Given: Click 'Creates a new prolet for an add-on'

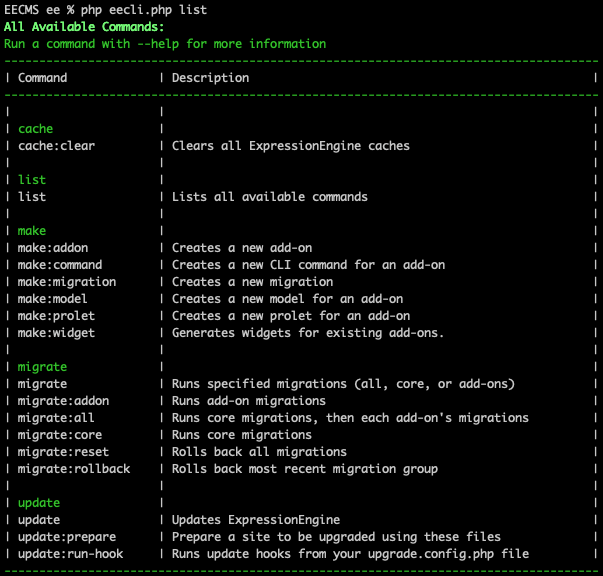Looking at the screenshot, I should pos(291,316).
